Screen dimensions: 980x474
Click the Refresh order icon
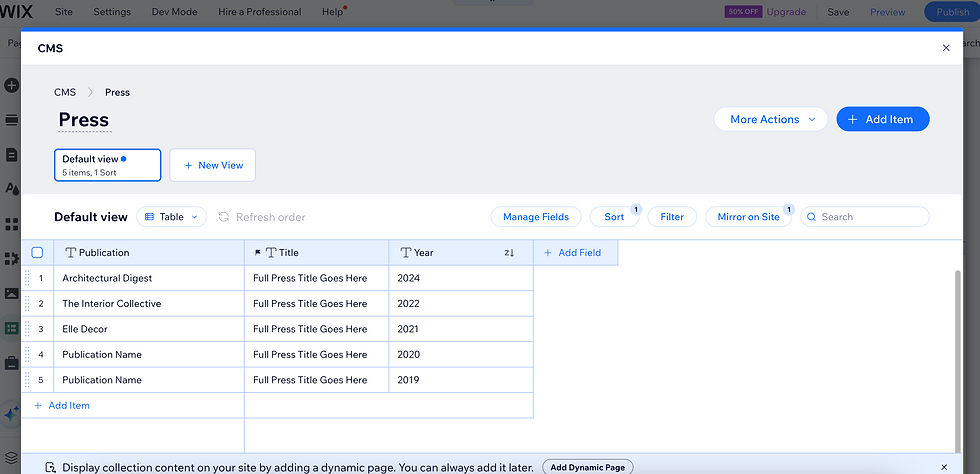[x=224, y=217]
